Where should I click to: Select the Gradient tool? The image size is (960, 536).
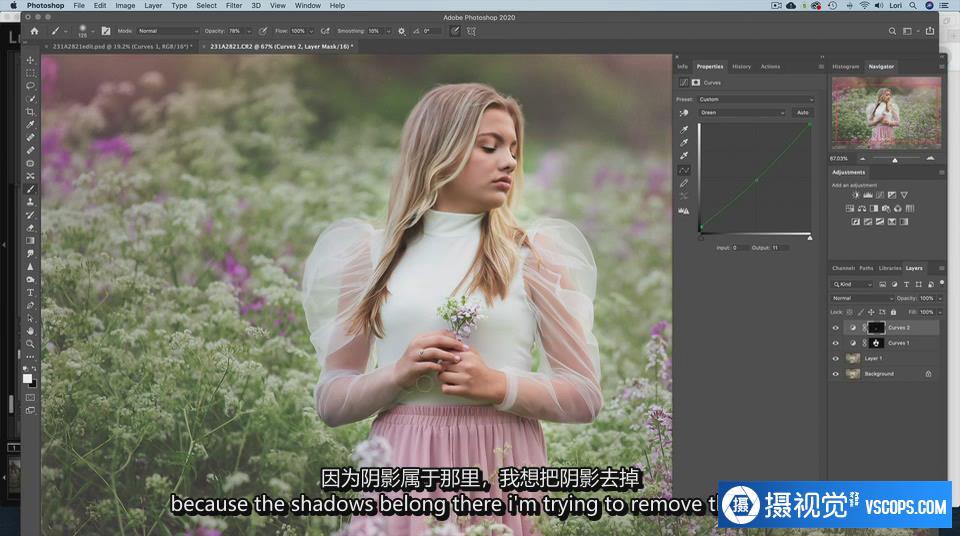click(x=30, y=241)
